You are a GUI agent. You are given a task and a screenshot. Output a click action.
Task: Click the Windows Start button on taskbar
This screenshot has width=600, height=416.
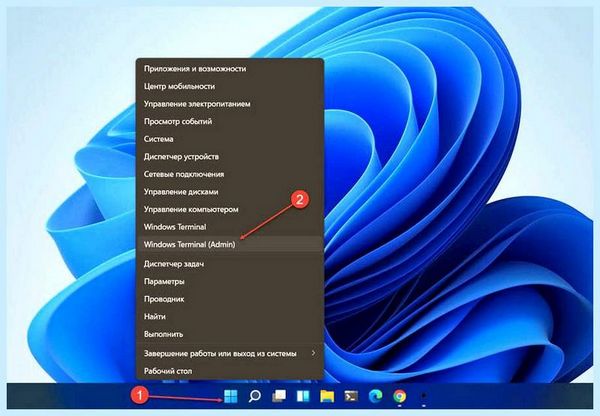coord(230,396)
